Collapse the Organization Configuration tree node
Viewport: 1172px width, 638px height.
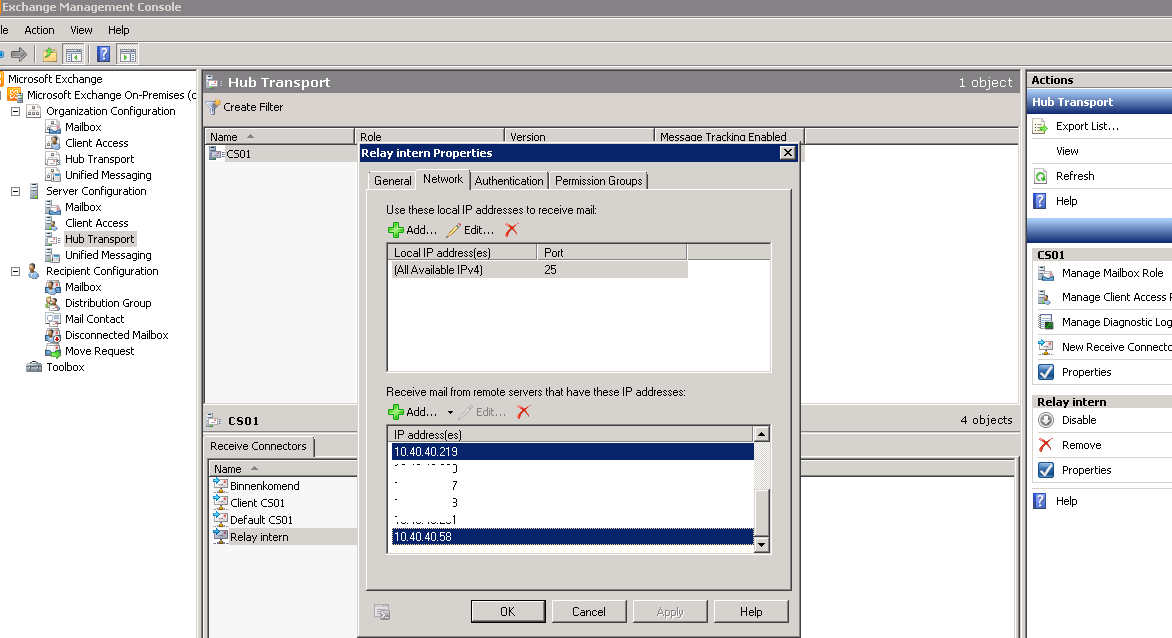pyautogui.click(x=15, y=111)
